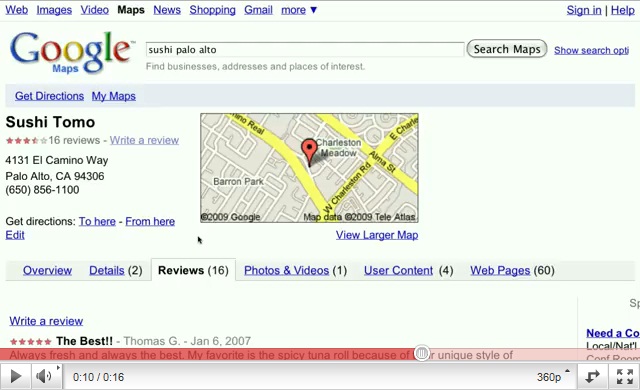Play the video with the play button
Viewport: 640px width, 390px height.
[16, 376]
